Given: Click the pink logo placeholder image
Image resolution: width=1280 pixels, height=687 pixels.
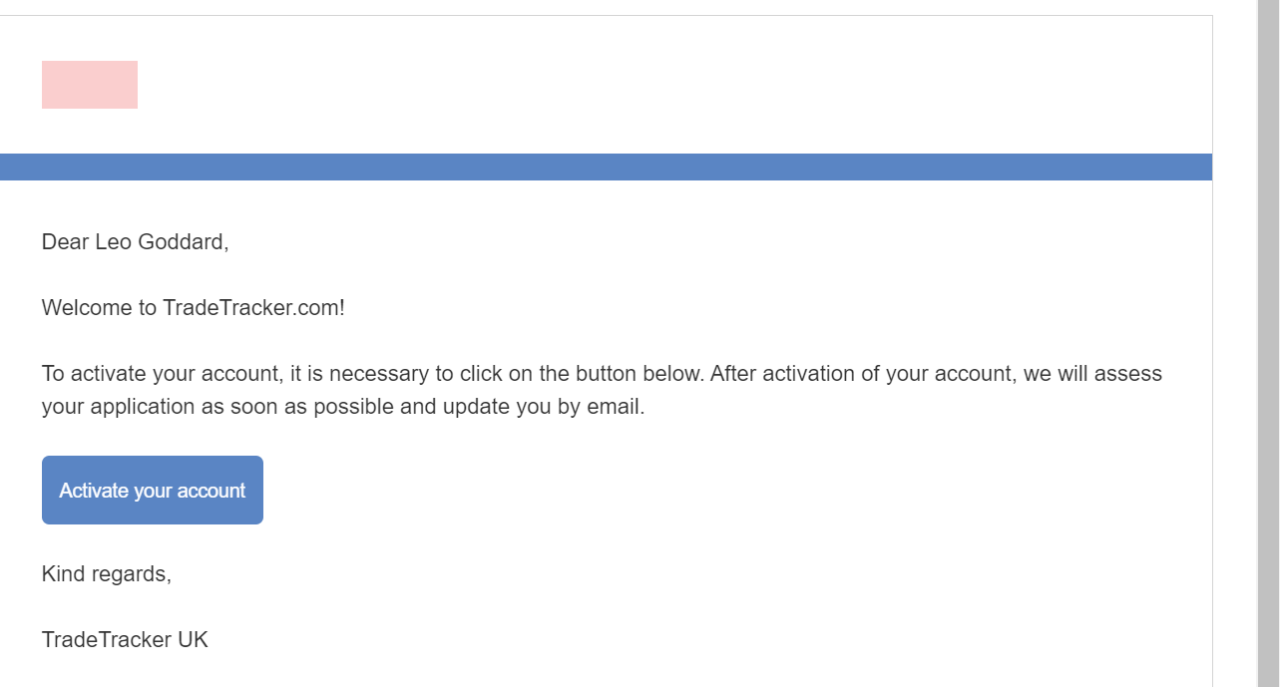Looking at the screenshot, I should click(x=89, y=85).
